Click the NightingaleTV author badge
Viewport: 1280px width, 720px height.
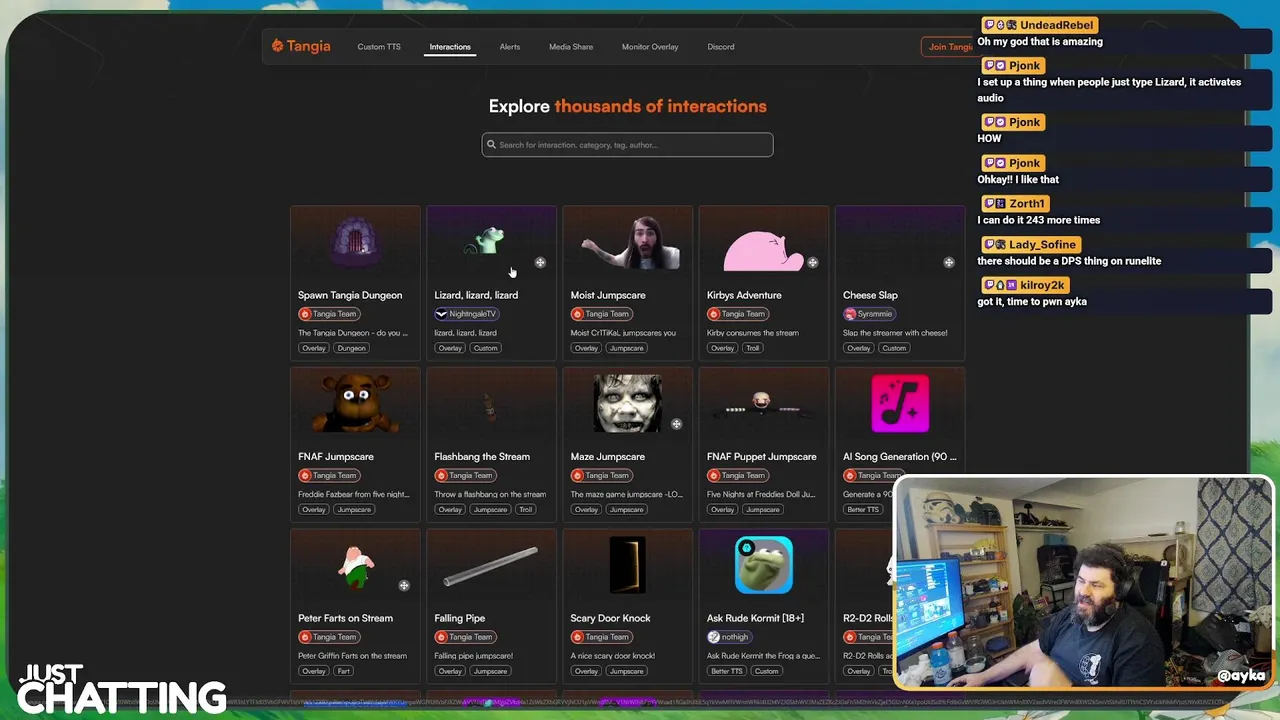tap(466, 314)
